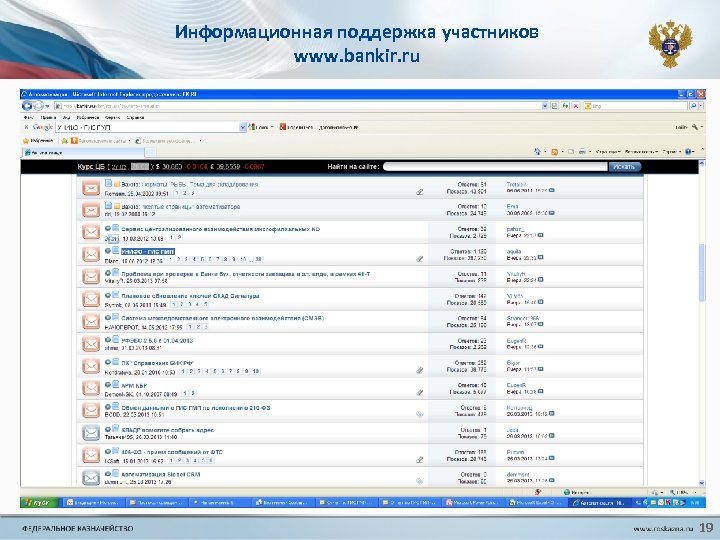Go back with the browser Back arrow

pyautogui.click(x=27, y=106)
